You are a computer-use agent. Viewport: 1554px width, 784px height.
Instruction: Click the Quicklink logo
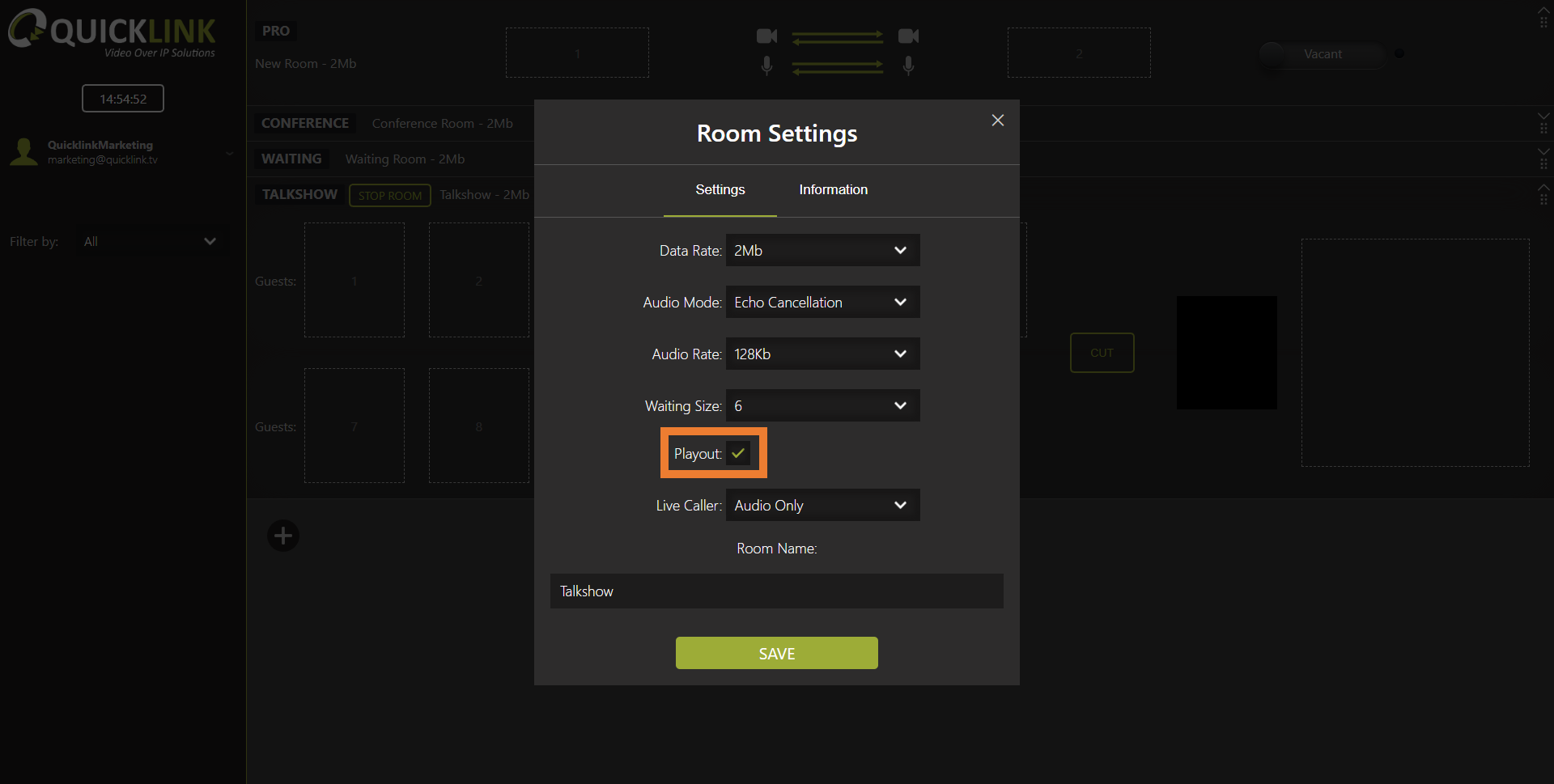[x=113, y=33]
